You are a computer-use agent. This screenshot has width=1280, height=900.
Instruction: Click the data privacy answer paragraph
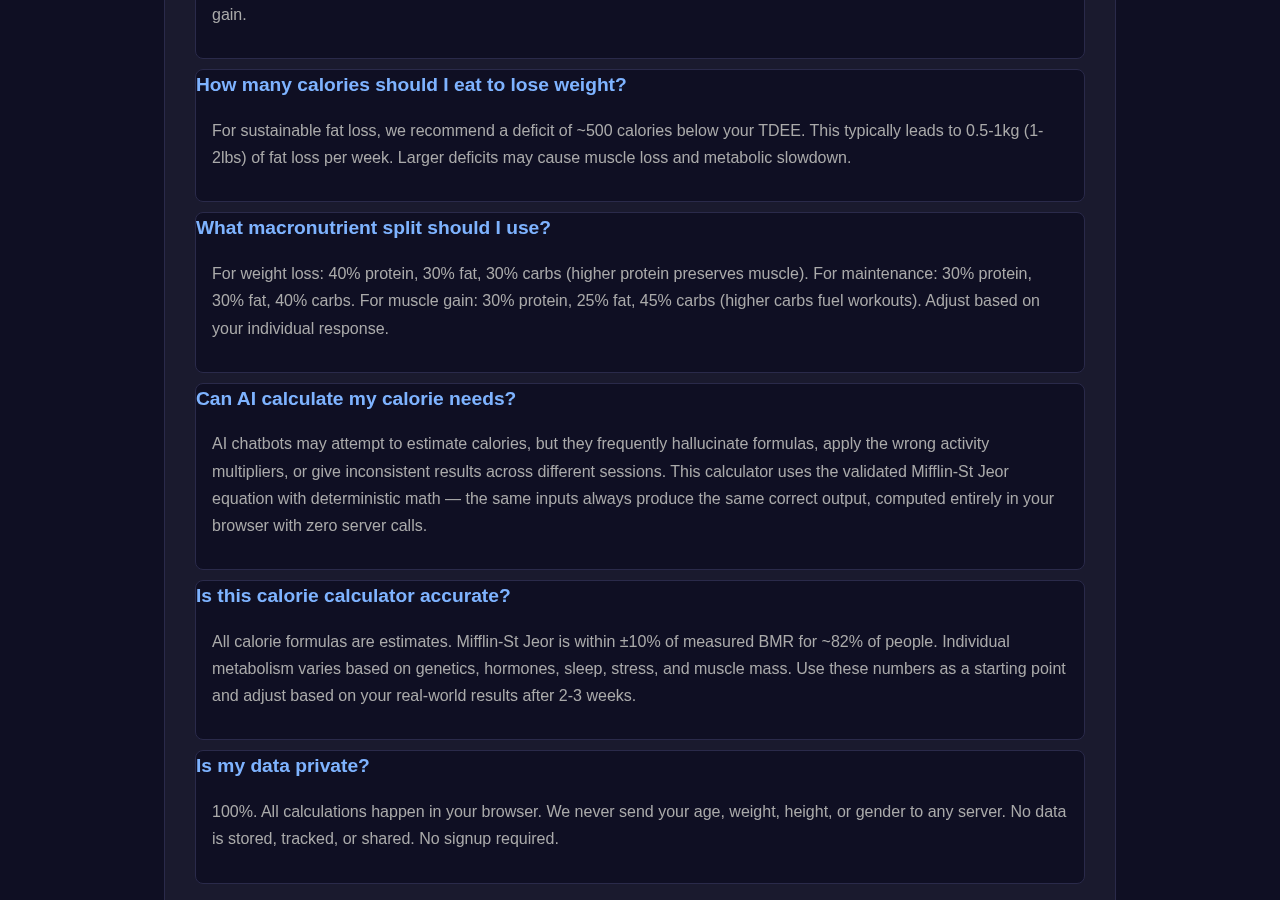click(639, 825)
